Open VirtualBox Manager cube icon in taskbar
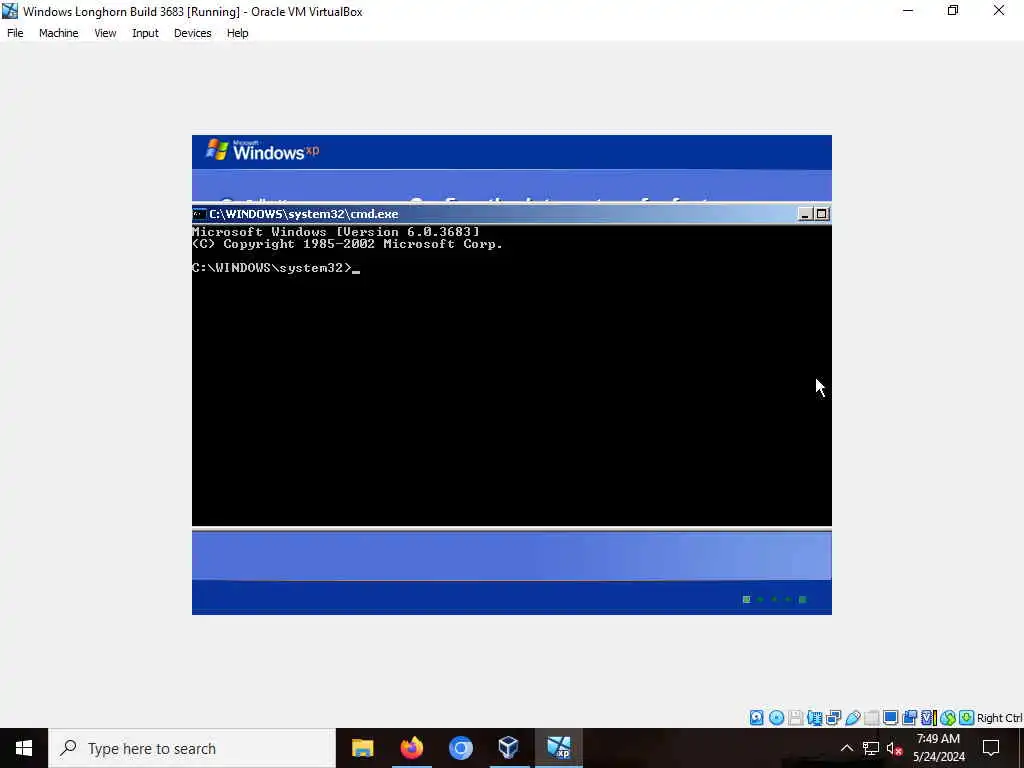This screenshot has height=768, width=1024. (x=509, y=748)
